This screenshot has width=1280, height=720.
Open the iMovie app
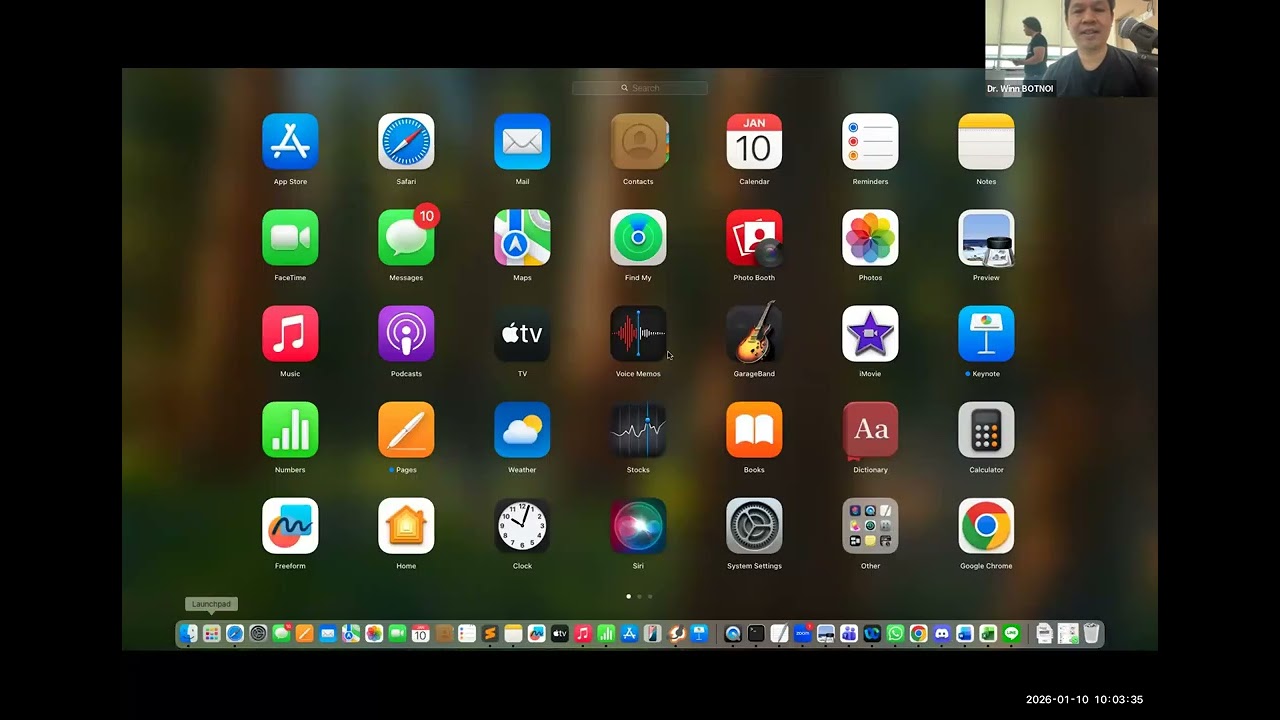[x=870, y=333]
